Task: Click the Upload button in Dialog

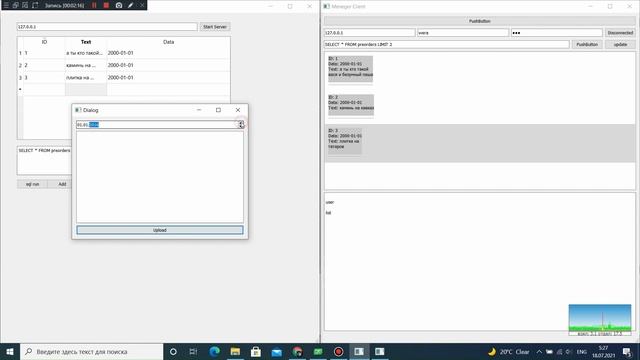Action: point(160,230)
